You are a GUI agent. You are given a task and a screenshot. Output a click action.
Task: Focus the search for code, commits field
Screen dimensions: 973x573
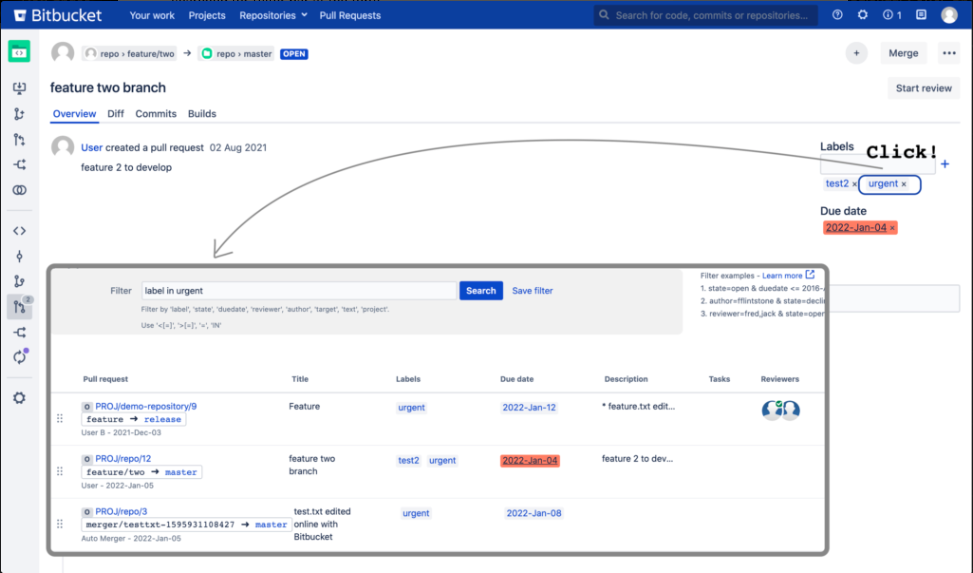pos(706,15)
